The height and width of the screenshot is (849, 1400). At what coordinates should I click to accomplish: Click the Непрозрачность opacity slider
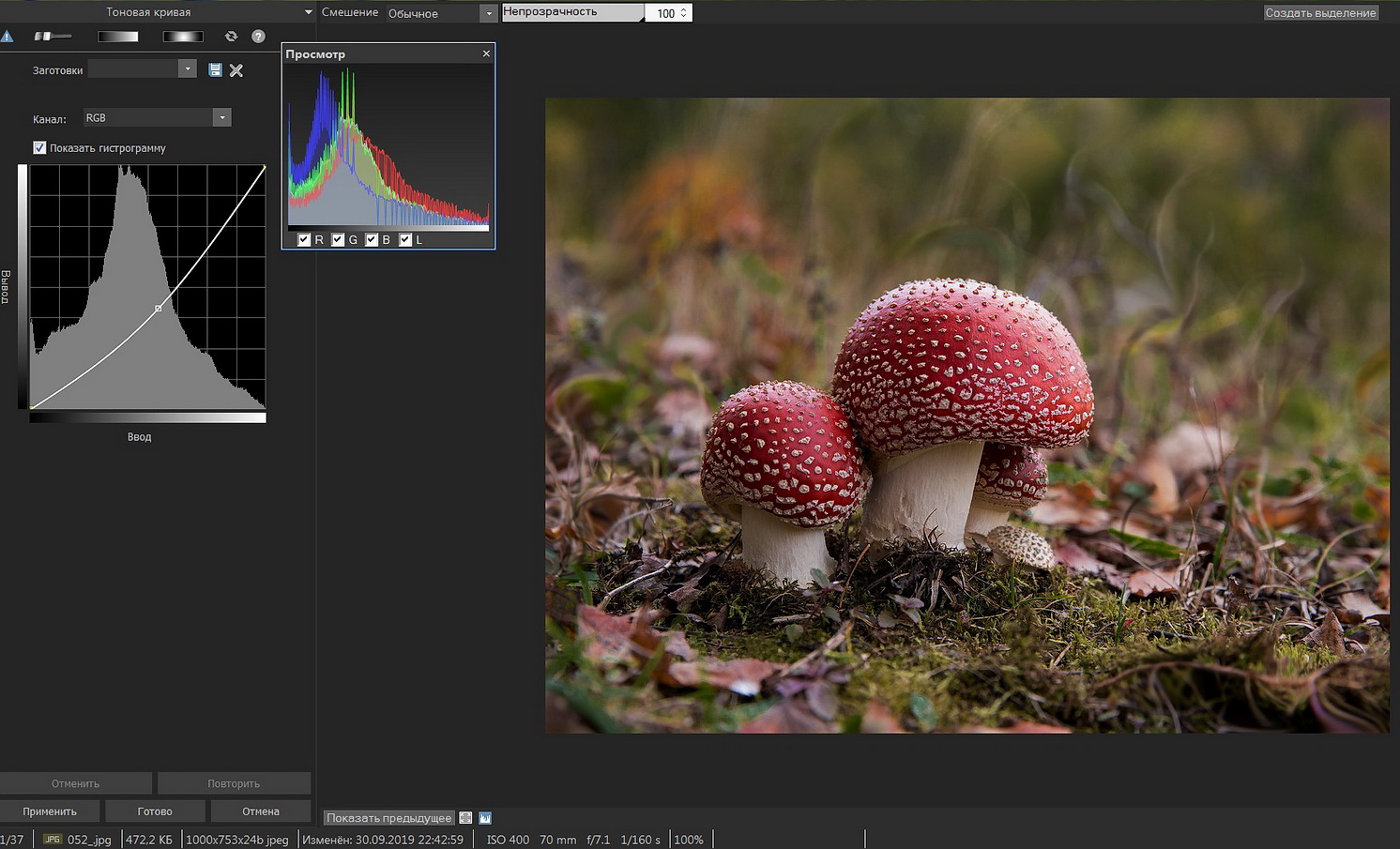[572, 12]
